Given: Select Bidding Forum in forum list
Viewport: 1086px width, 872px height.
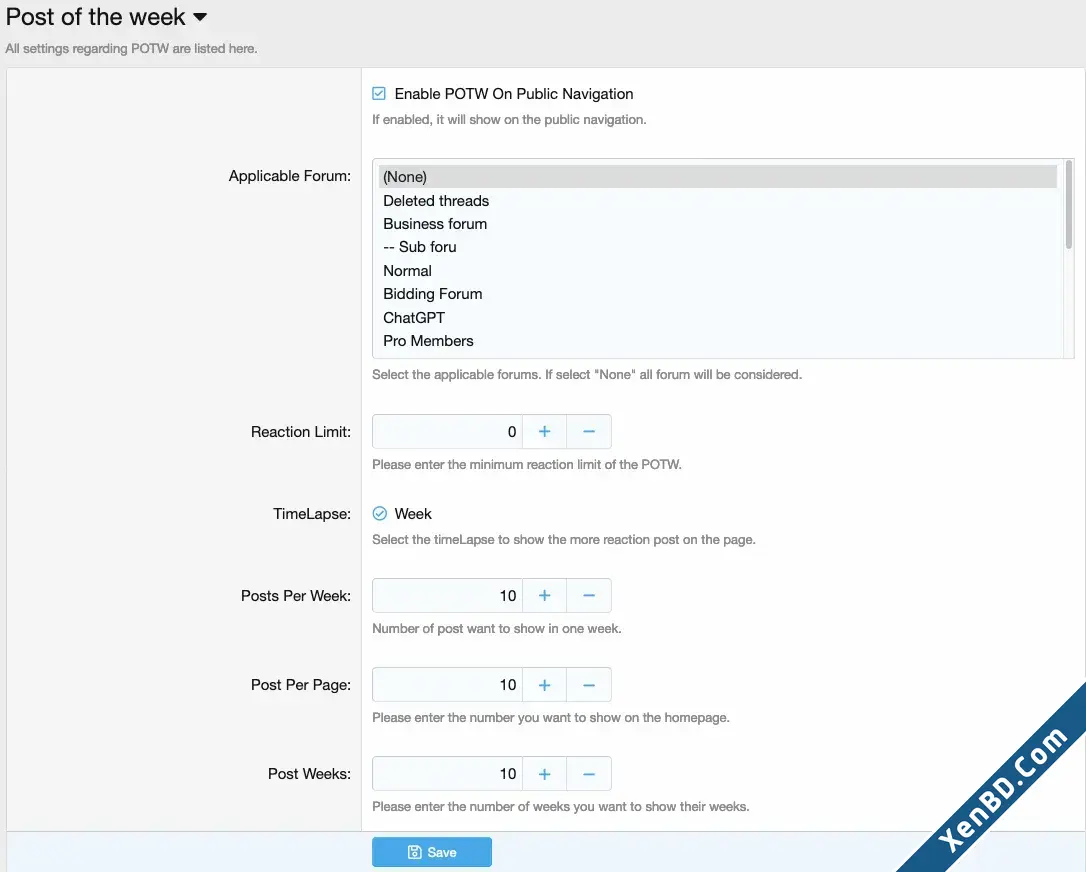Looking at the screenshot, I should coord(718,294).
